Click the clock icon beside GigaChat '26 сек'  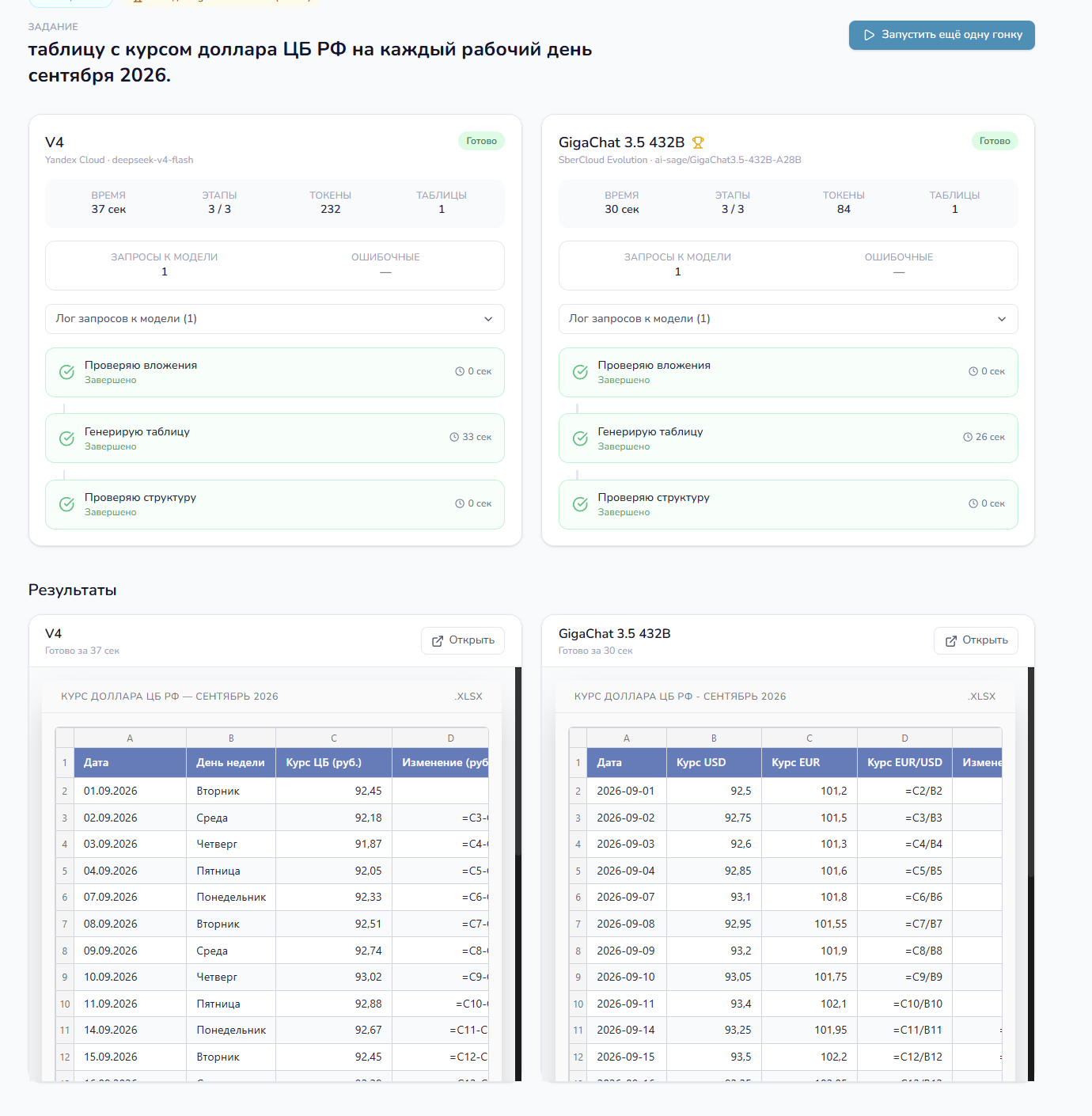(968, 437)
